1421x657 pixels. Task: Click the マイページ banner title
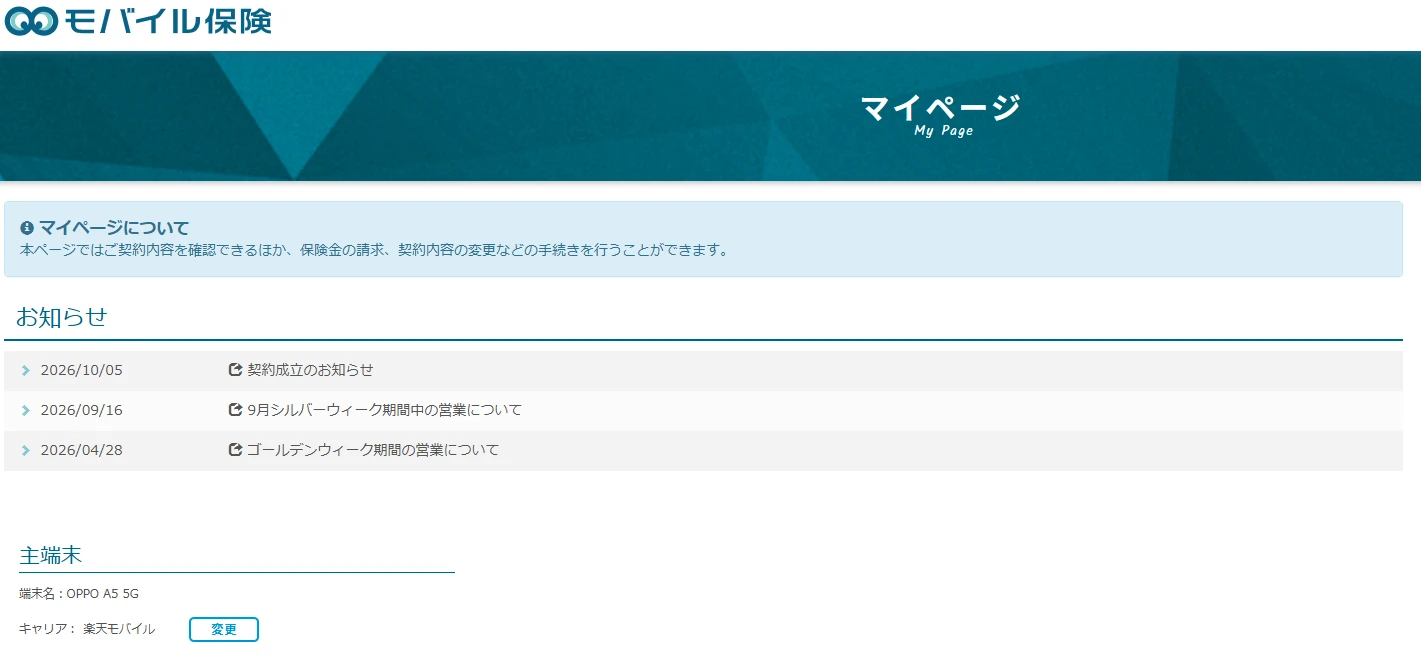[x=940, y=107]
